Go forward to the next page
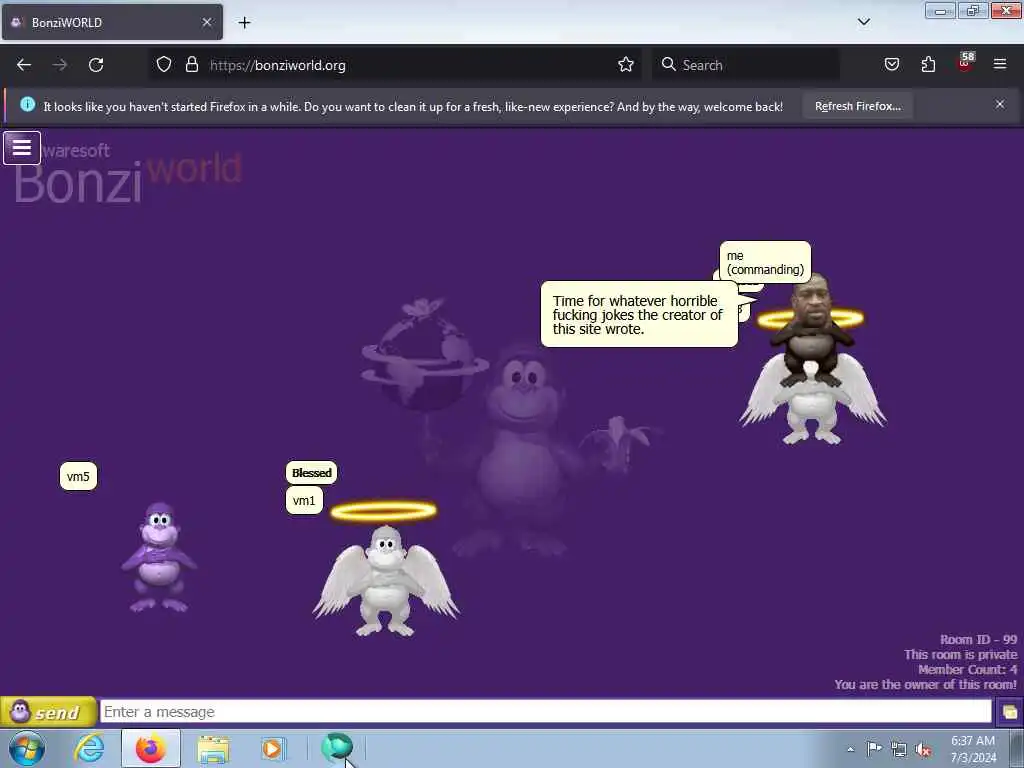This screenshot has width=1024, height=768. 60,65
